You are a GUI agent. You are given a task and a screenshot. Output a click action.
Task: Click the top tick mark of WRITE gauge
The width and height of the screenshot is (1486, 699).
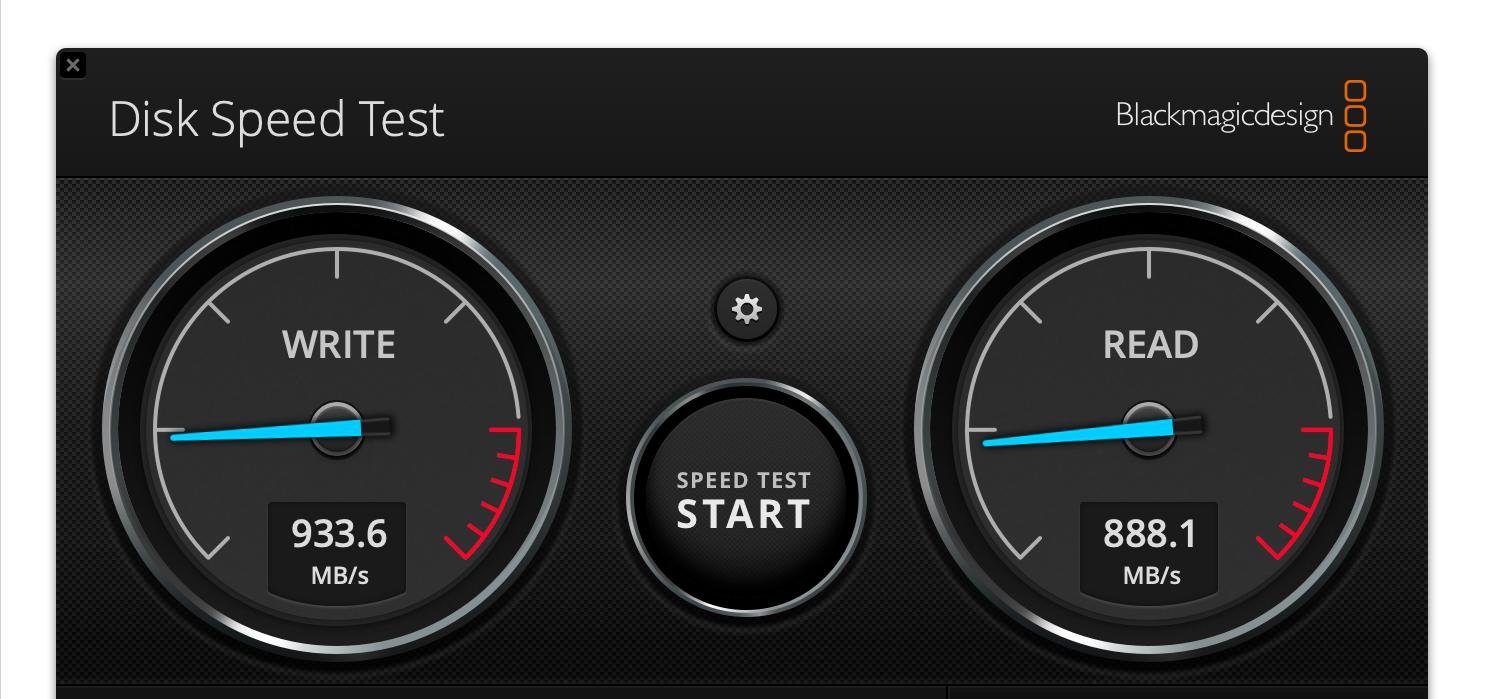[x=337, y=263]
